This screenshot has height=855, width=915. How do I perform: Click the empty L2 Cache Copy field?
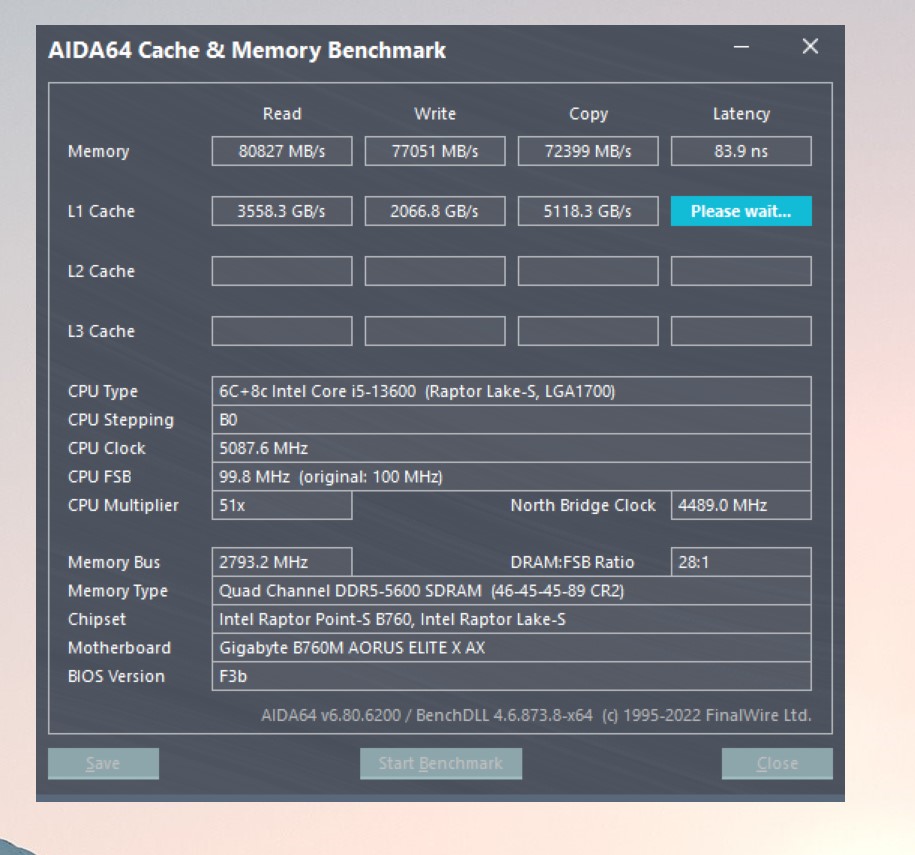point(588,271)
